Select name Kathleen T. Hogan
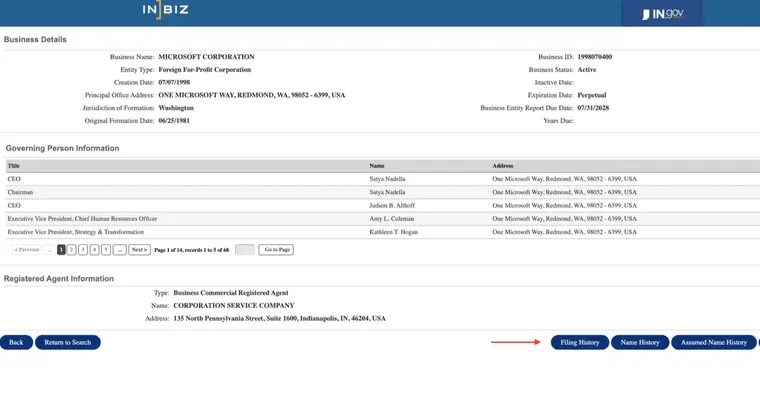This screenshot has width=760, height=412. tap(394, 232)
